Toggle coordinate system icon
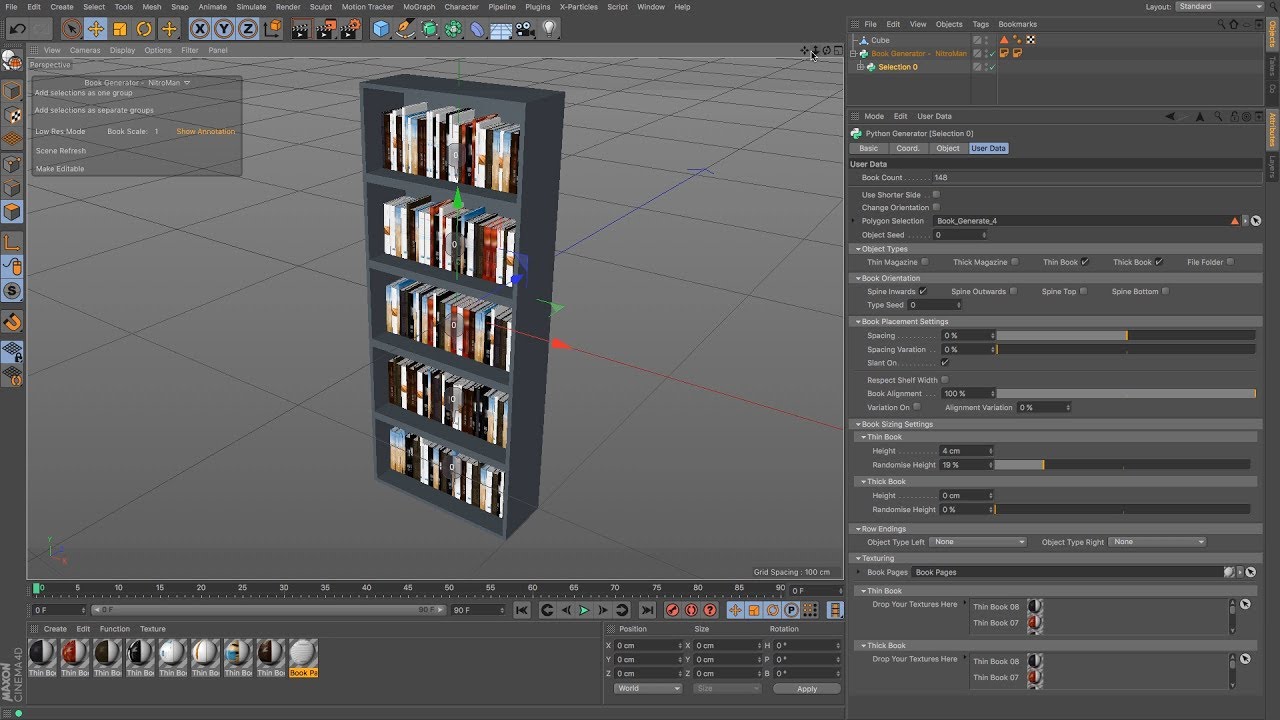This screenshot has height=720, width=1280. click(x=272, y=29)
